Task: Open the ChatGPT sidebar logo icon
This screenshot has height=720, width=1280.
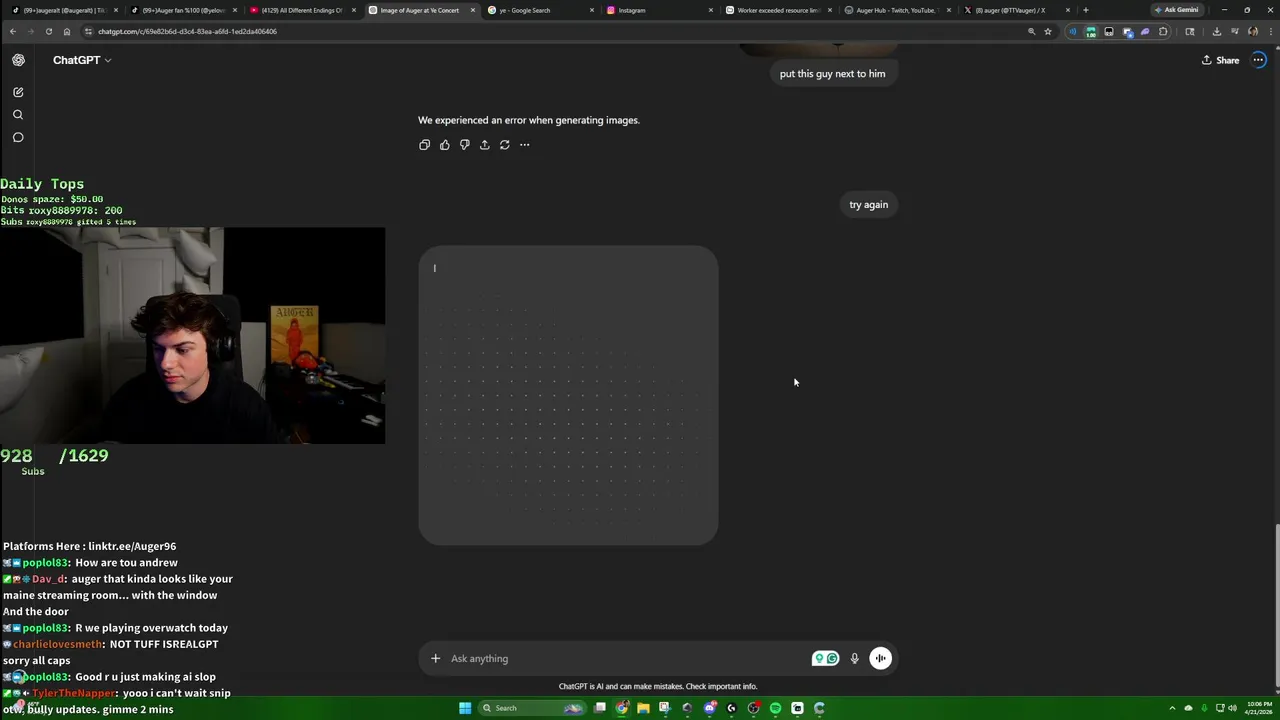Action: pyautogui.click(x=18, y=60)
